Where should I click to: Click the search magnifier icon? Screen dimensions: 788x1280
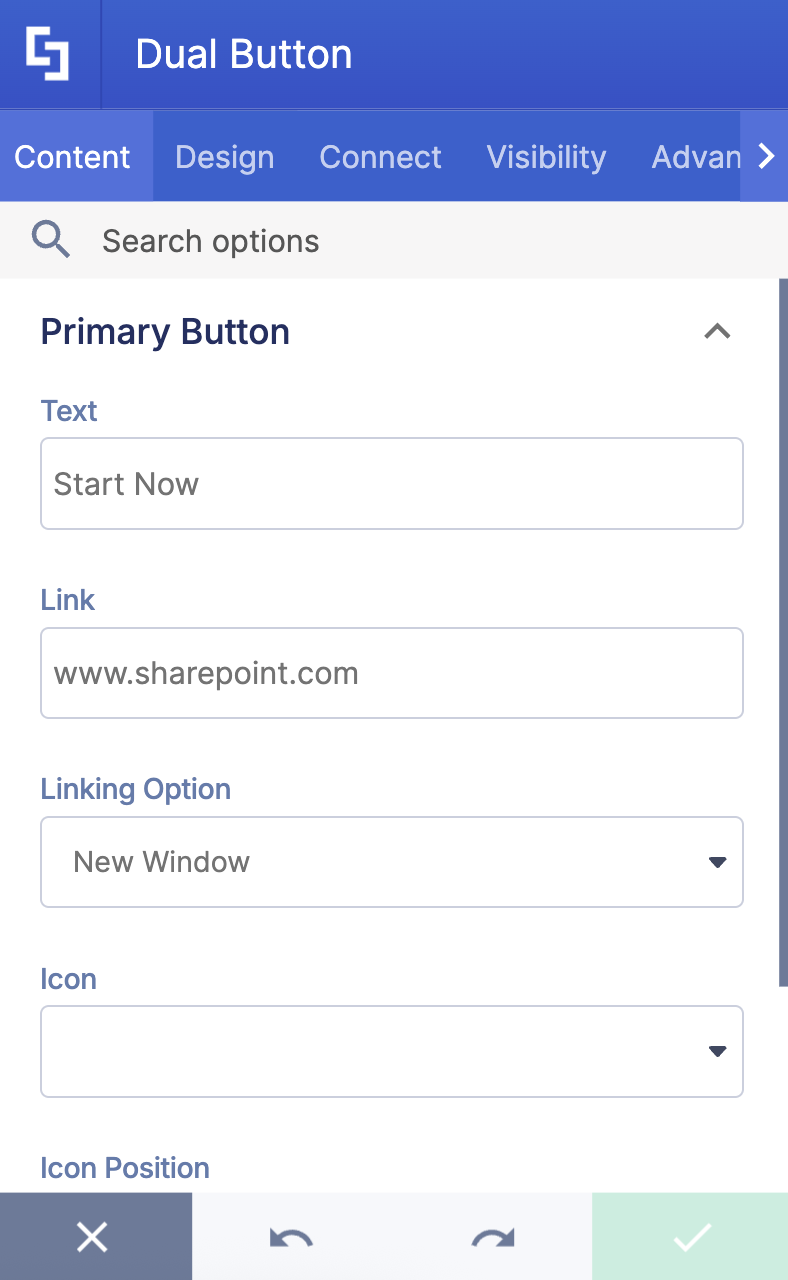pyautogui.click(x=50, y=240)
